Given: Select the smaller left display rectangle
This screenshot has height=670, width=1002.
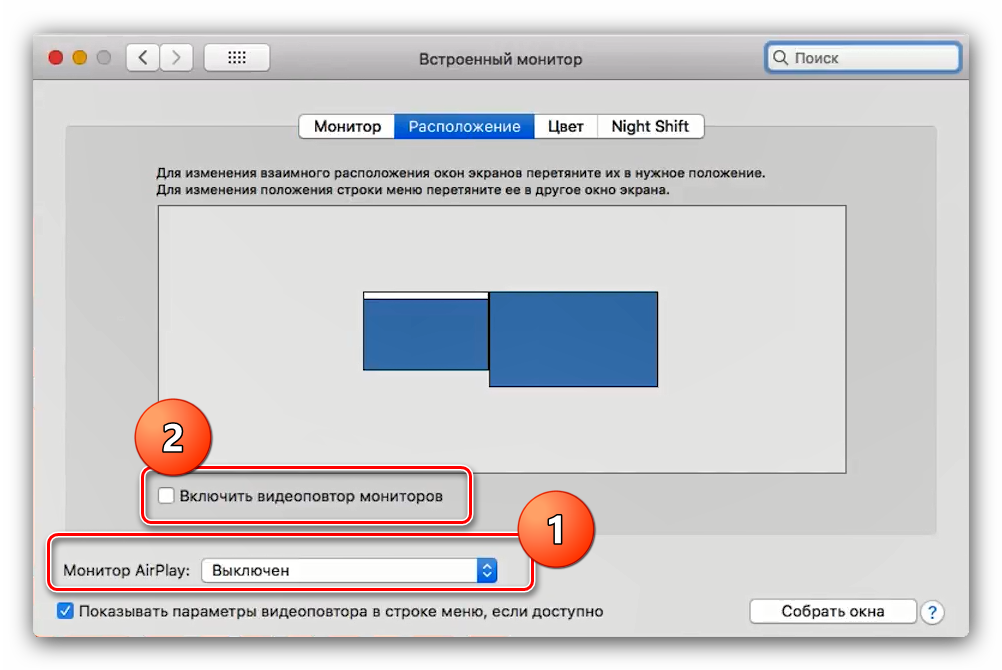Looking at the screenshot, I should (425, 335).
